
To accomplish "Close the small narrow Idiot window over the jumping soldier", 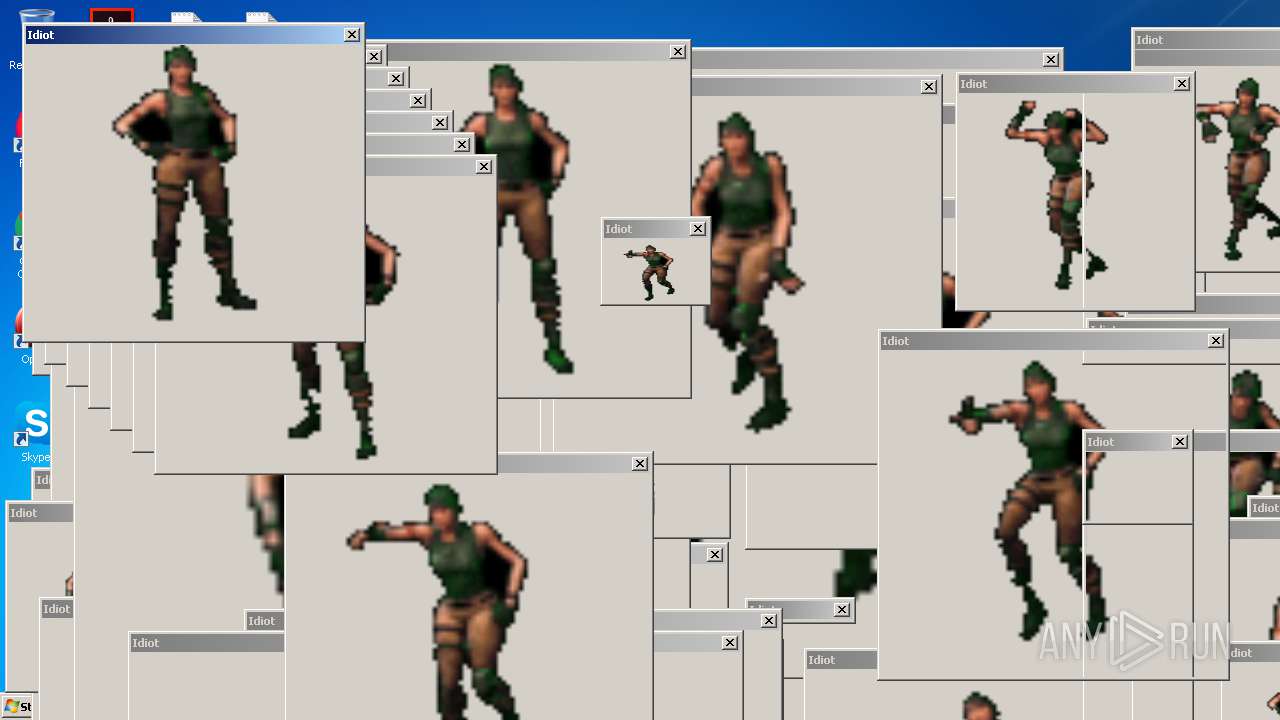I will click(1180, 442).
